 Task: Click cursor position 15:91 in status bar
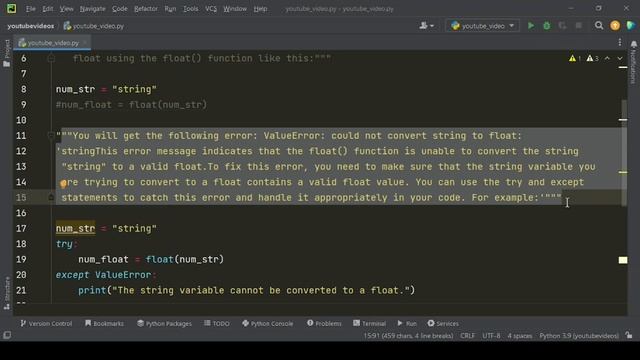(x=408, y=336)
